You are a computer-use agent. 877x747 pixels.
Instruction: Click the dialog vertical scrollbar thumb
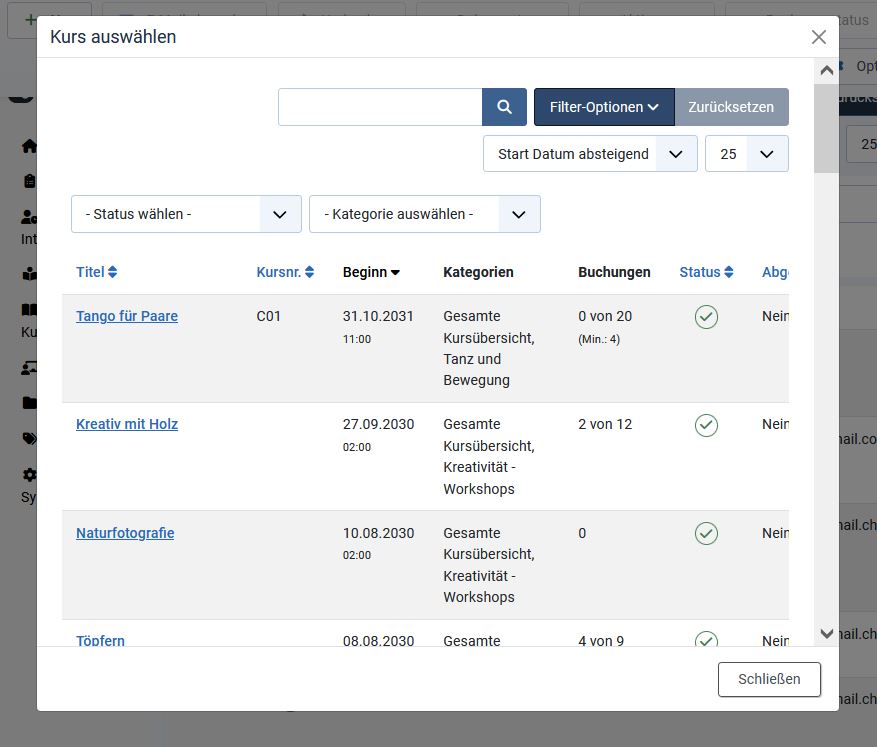pos(827,129)
